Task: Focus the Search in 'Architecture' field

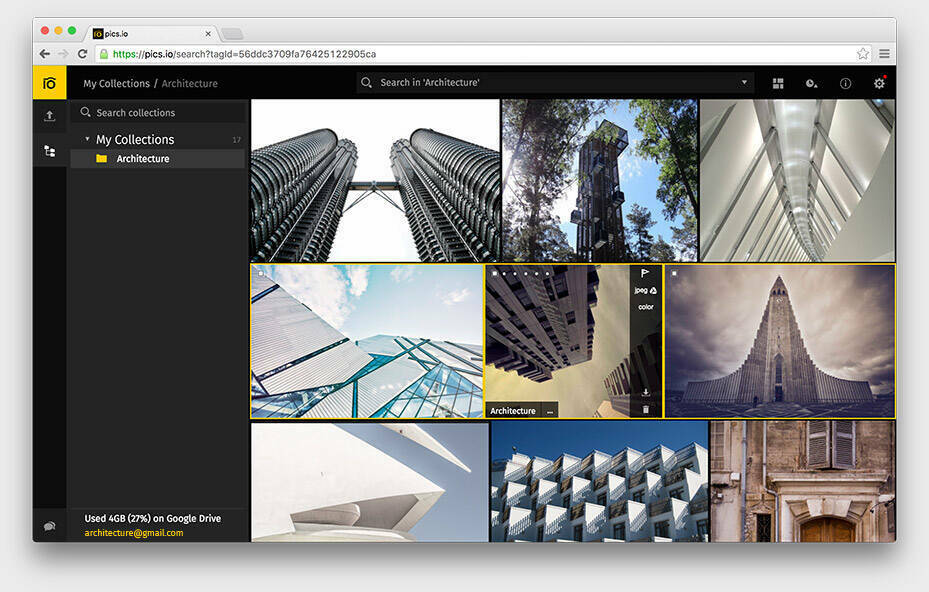Action: pyautogui.click(x=554, y=82)
